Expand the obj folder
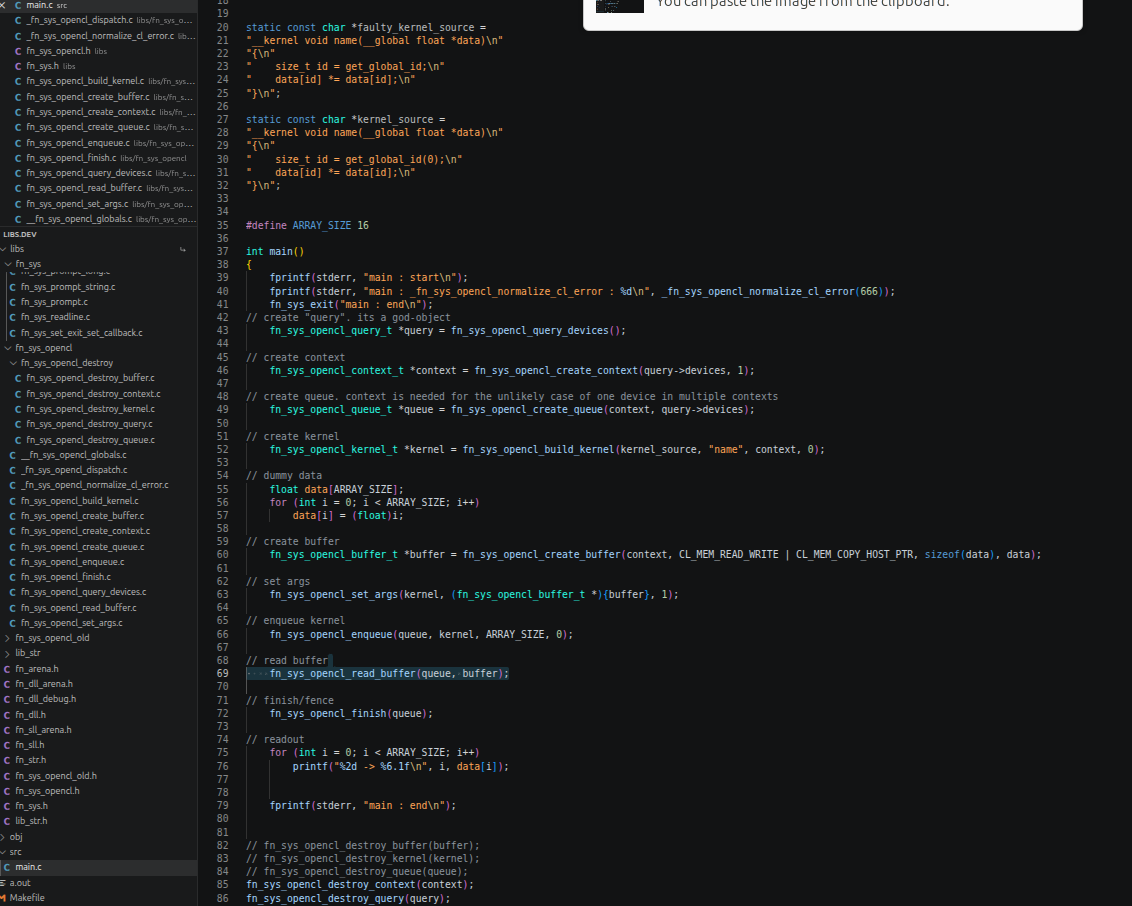Screen dimensions: 1132x906 pyautogui.click(x=12, y=837)
